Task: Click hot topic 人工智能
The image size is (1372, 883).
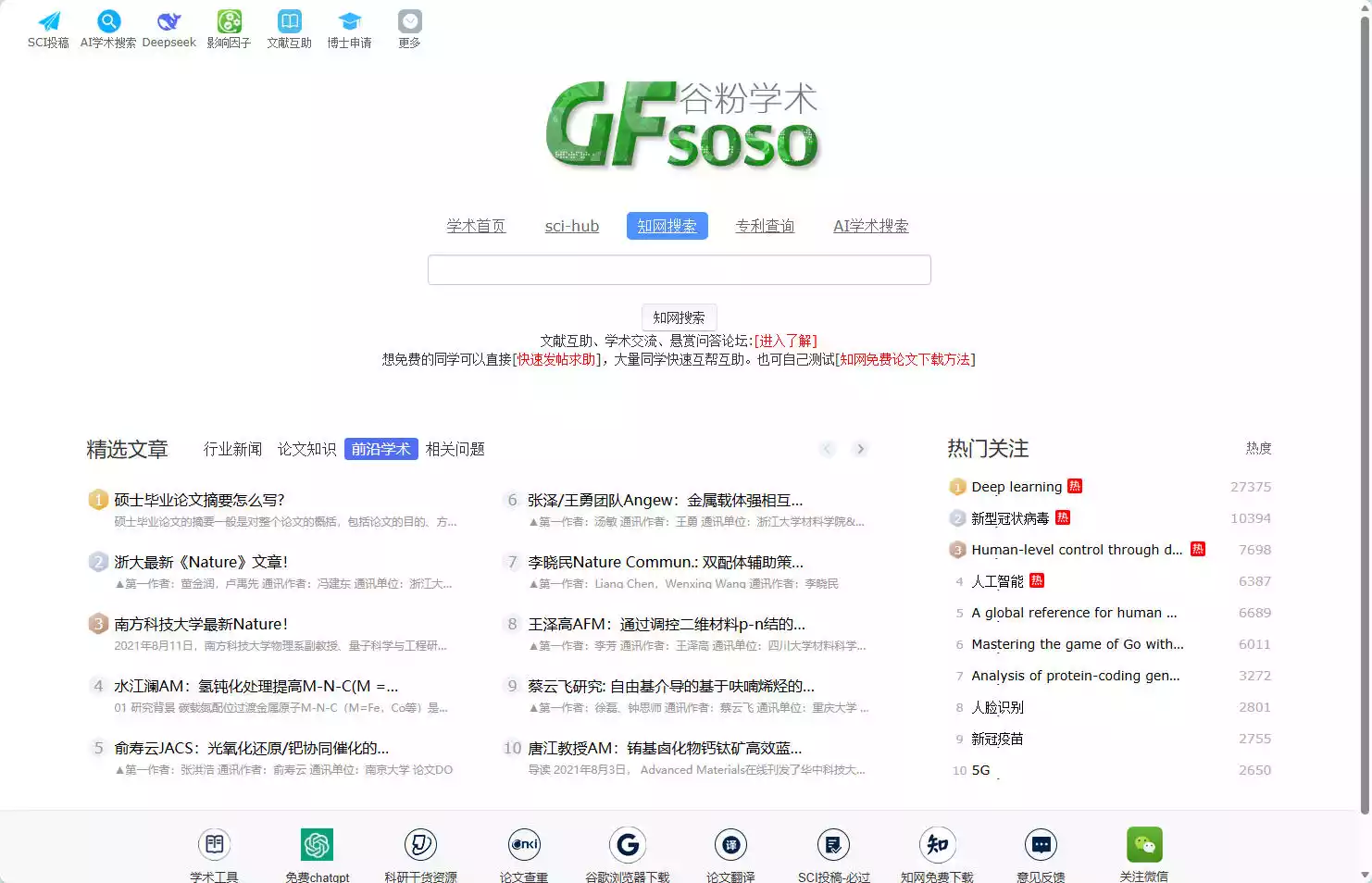Action: (997, 581)
